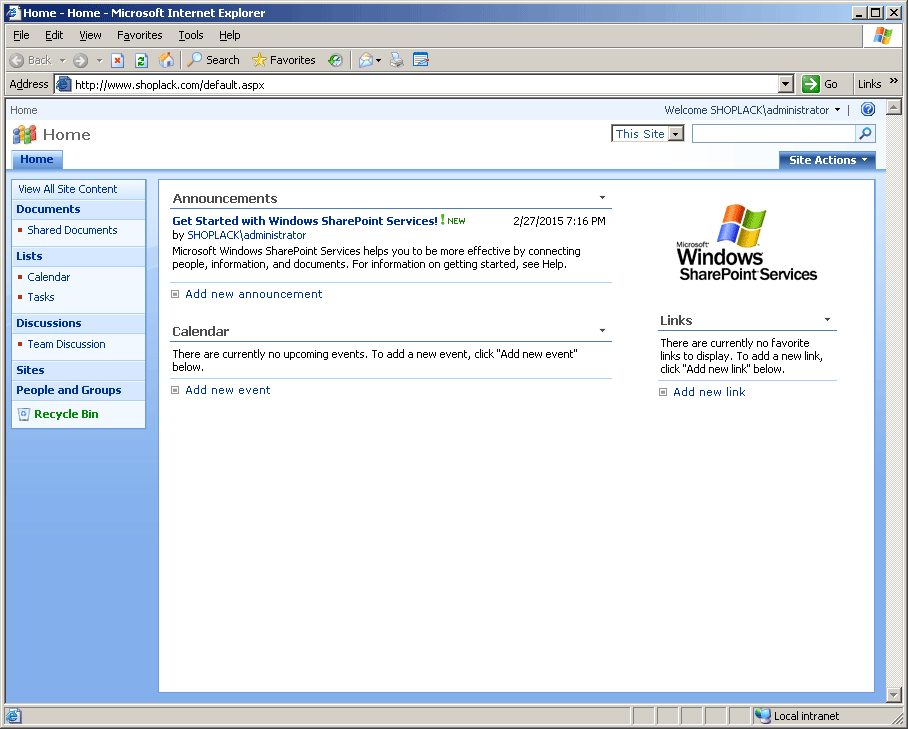
Task: Expand the Back button history dropdown arrow
Action: click(x=63, y=60)
